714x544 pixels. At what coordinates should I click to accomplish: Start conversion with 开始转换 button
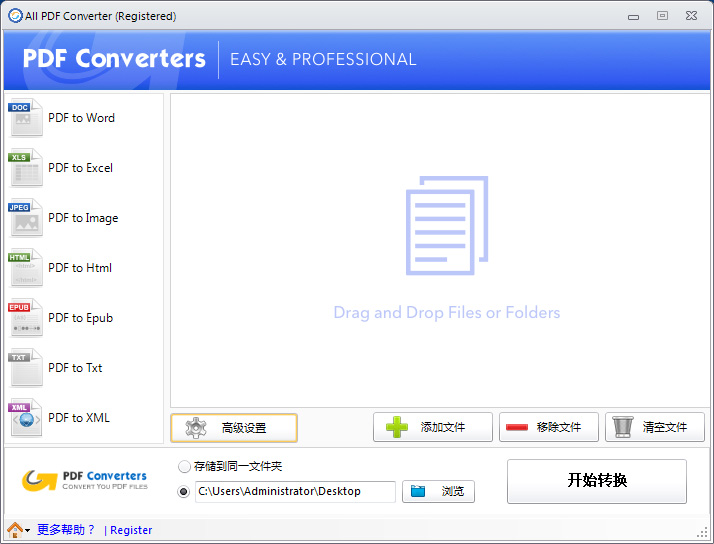(x=597, y=481)
